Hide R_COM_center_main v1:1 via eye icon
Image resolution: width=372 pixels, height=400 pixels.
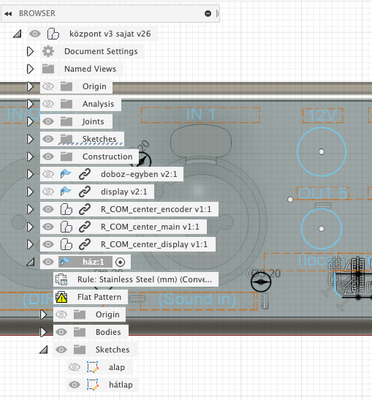tap(48, 227)
